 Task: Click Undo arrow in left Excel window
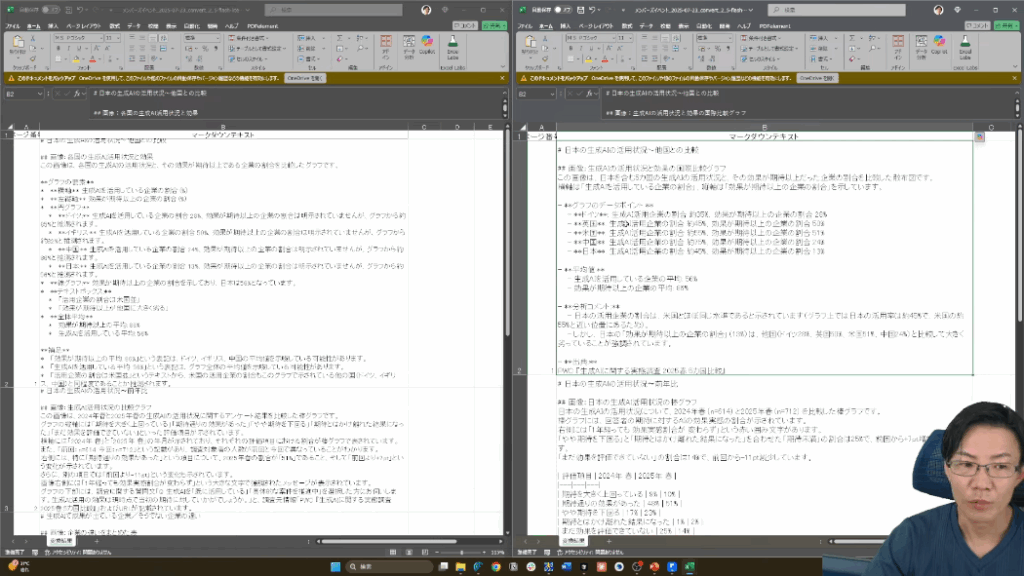pyautogui.click(x=80, y=10)
